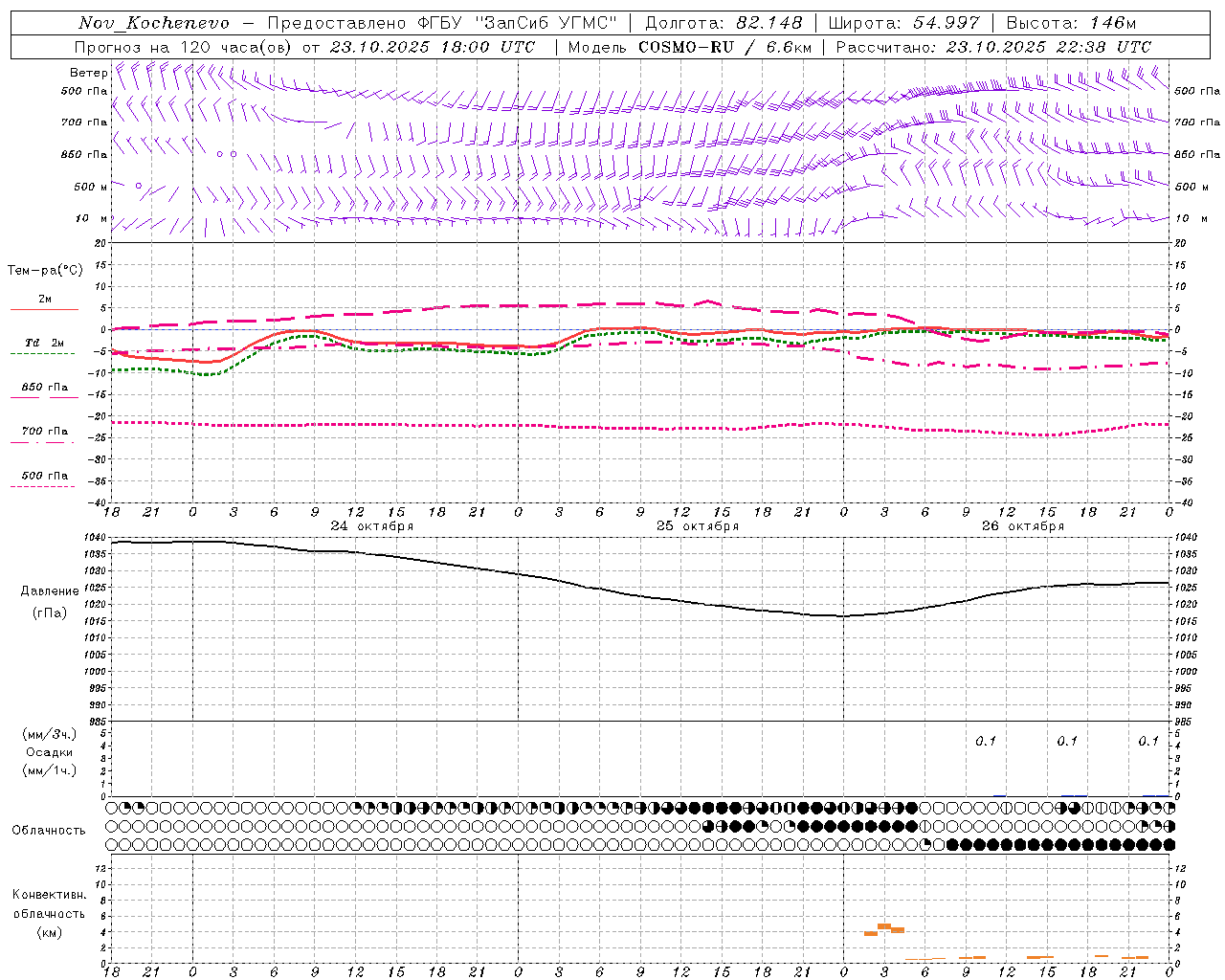Click the Конвективн. облачность label
Screen dimensions: 1225x980
[x=50, y=904]
